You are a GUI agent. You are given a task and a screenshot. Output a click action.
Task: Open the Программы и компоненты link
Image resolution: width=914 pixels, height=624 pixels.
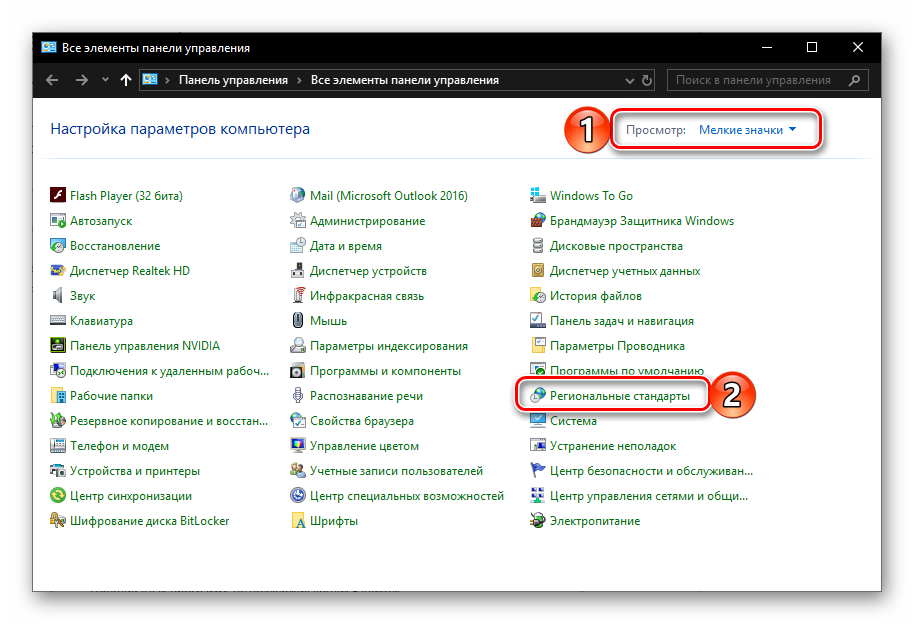(x=385, y=371)
